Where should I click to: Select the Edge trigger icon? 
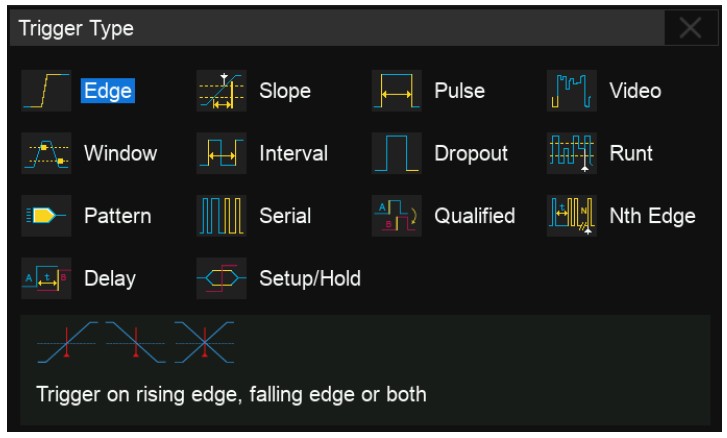point(46,91)
